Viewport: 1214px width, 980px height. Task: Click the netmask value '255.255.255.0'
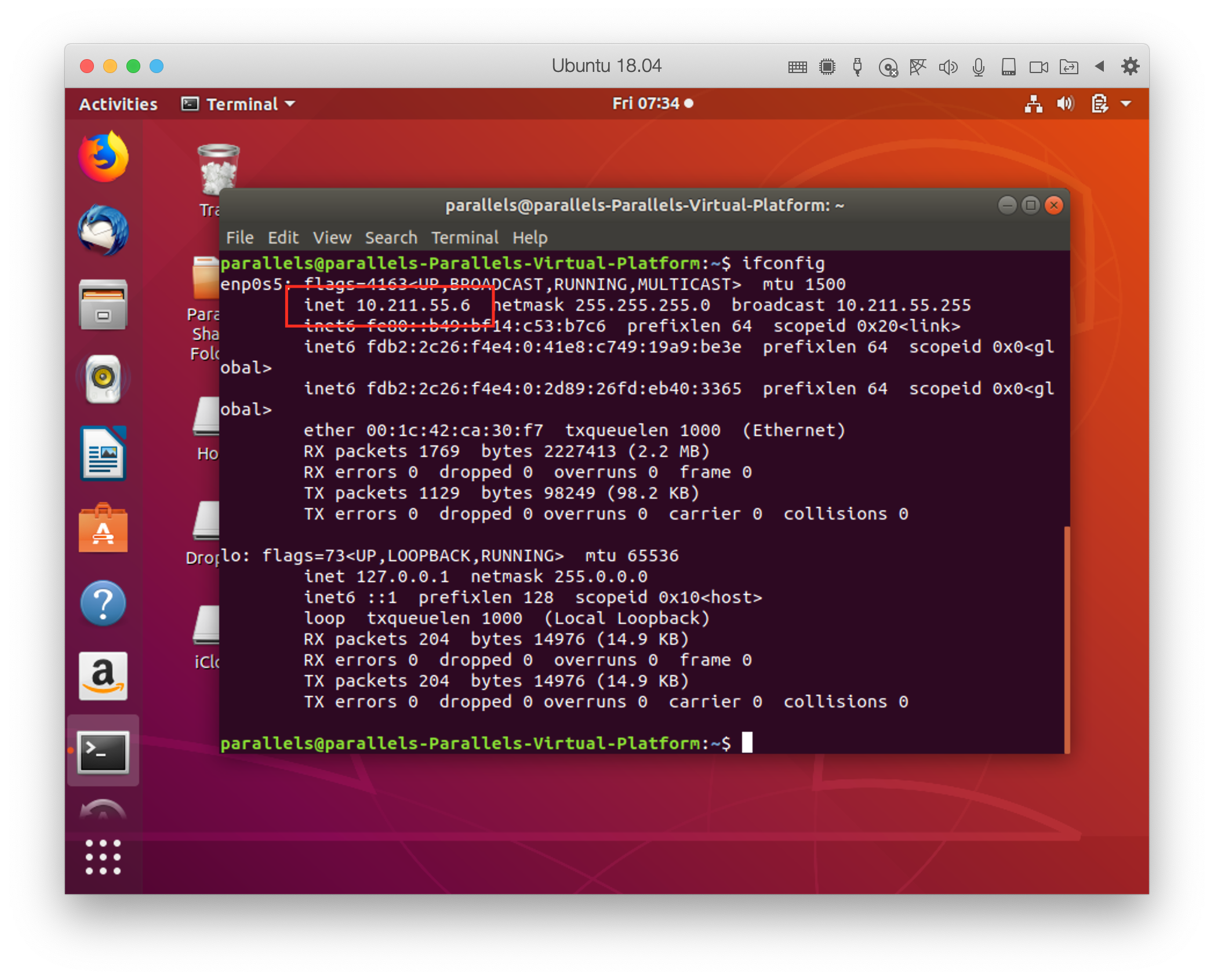(642, 305)
